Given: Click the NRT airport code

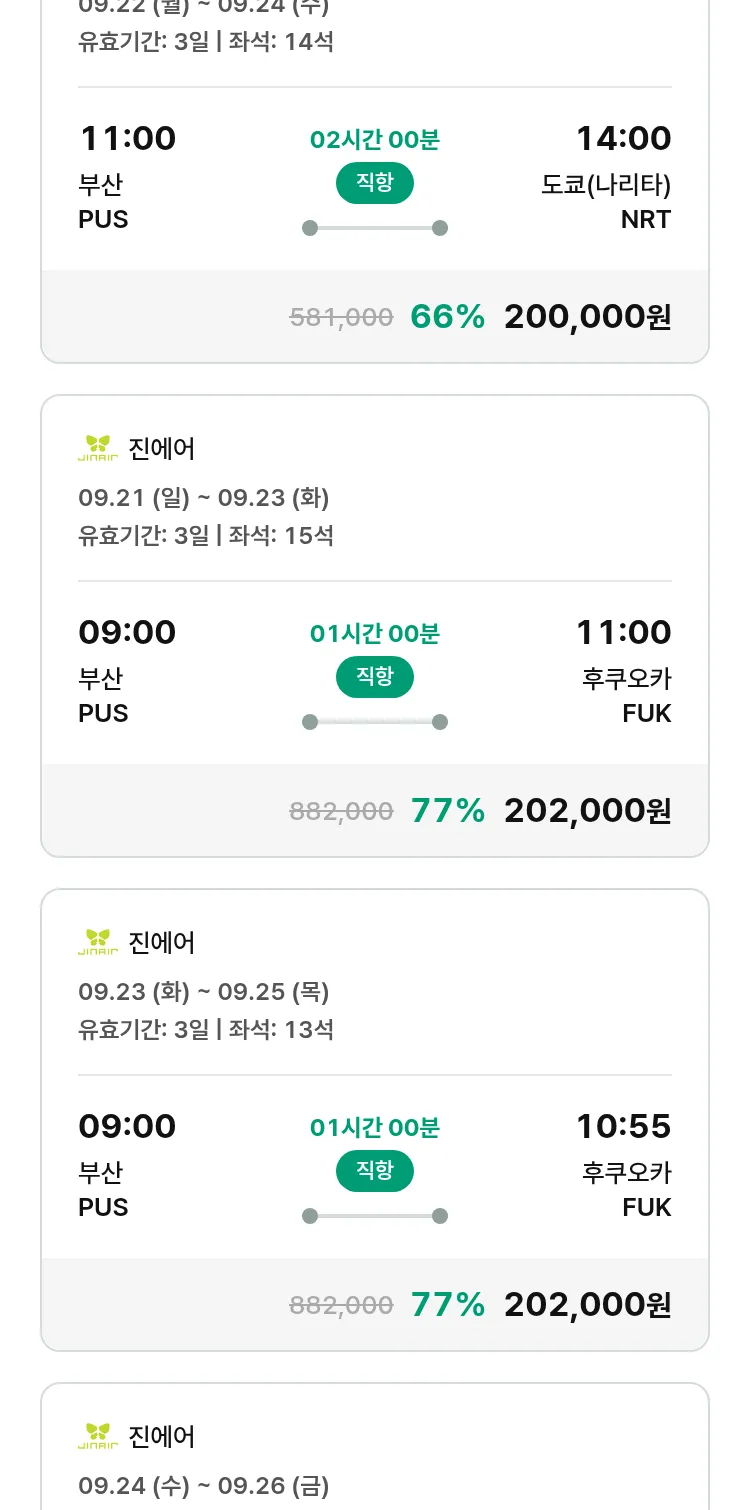Looking at the screenshot, I should tap(645, 219).
